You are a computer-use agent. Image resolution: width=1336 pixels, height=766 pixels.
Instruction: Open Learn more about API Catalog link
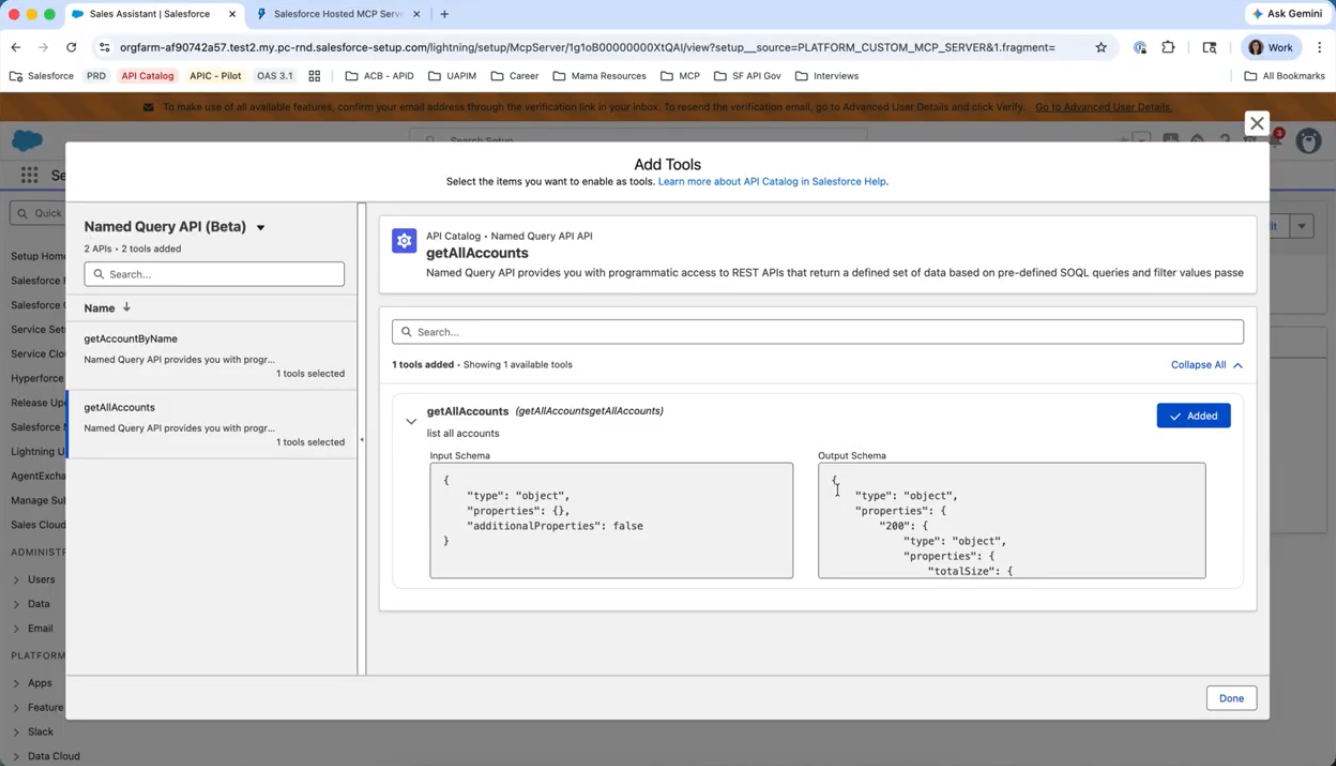coord(772,182)
